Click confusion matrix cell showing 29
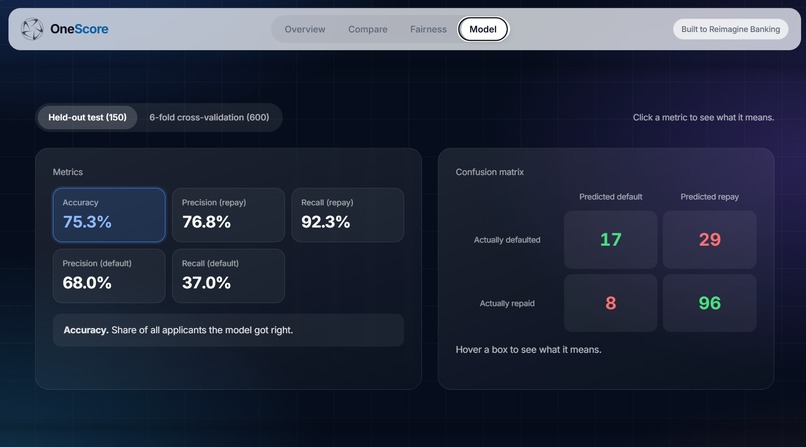Viewport: 806px width, 447px height. pos(709,239)
